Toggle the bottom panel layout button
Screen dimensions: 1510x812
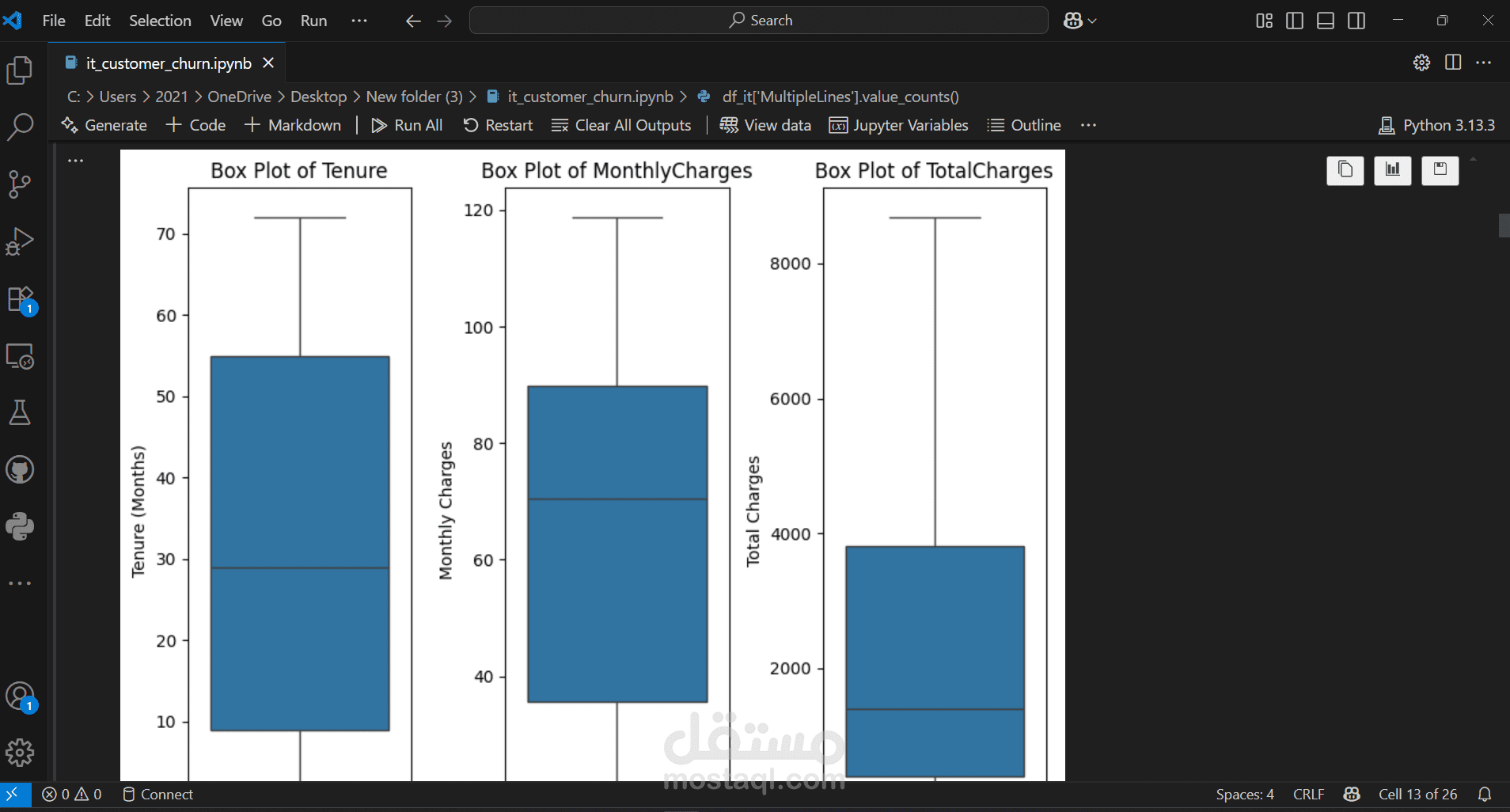pos(1326,21)
